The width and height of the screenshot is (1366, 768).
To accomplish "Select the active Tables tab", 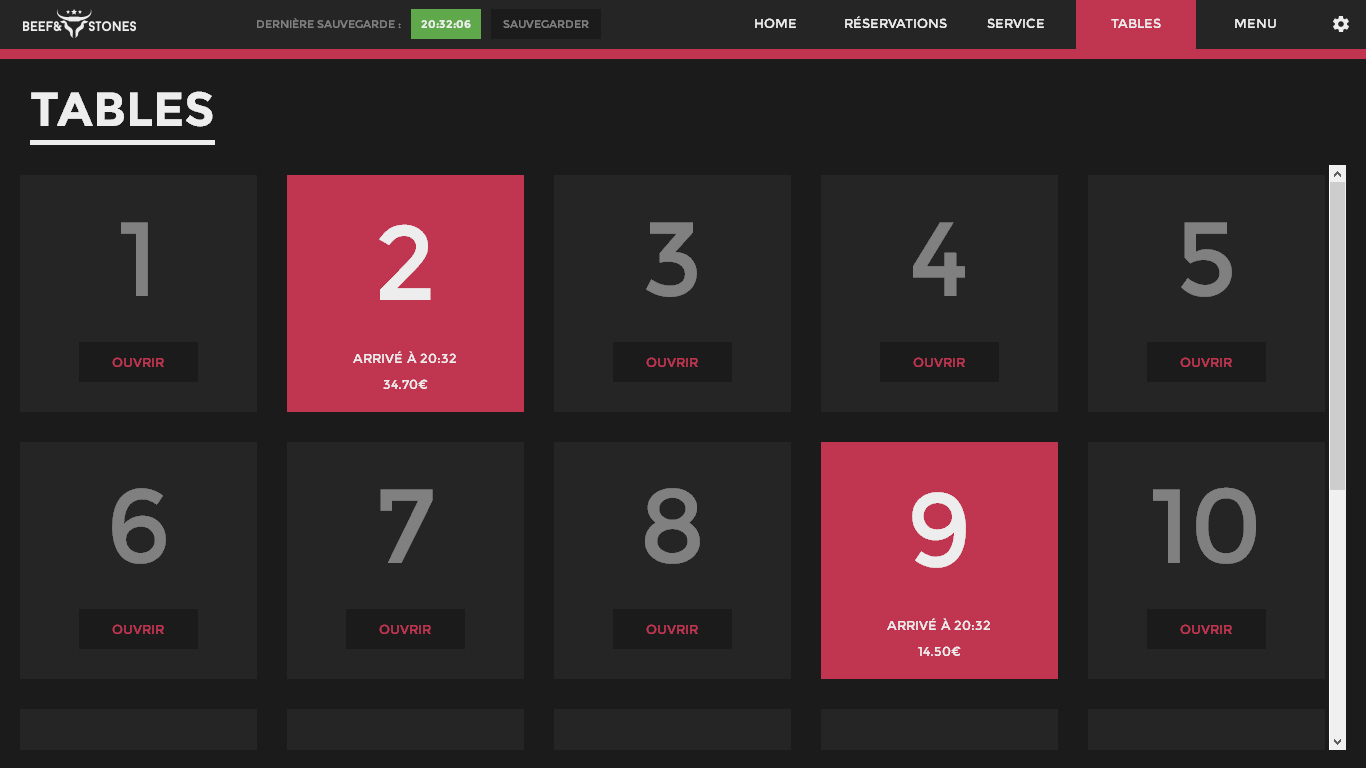I will tap(1136, 24).
